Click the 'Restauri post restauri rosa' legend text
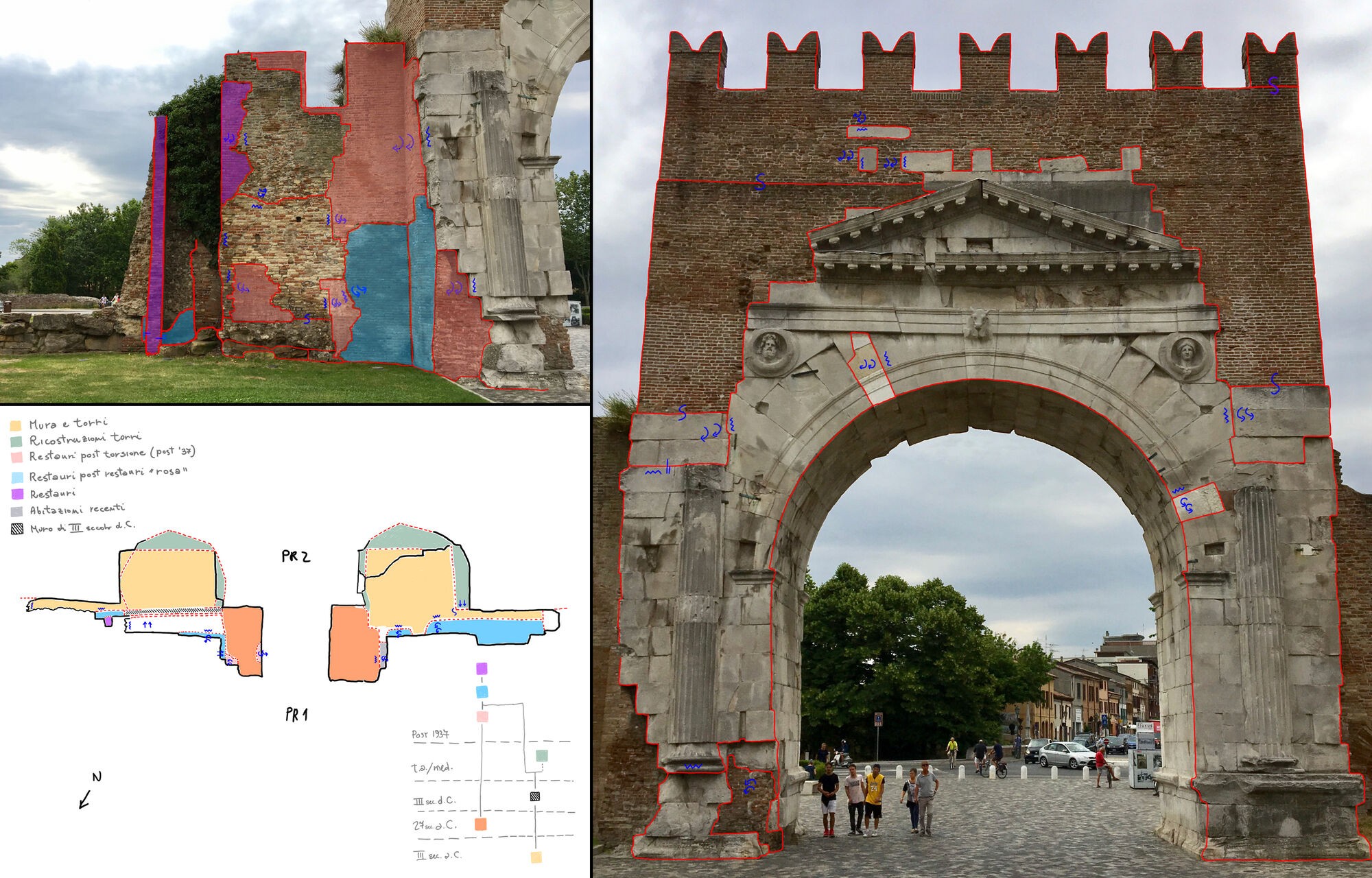The height and width of the screenshot is (878, 1372). tap(108, 475)
